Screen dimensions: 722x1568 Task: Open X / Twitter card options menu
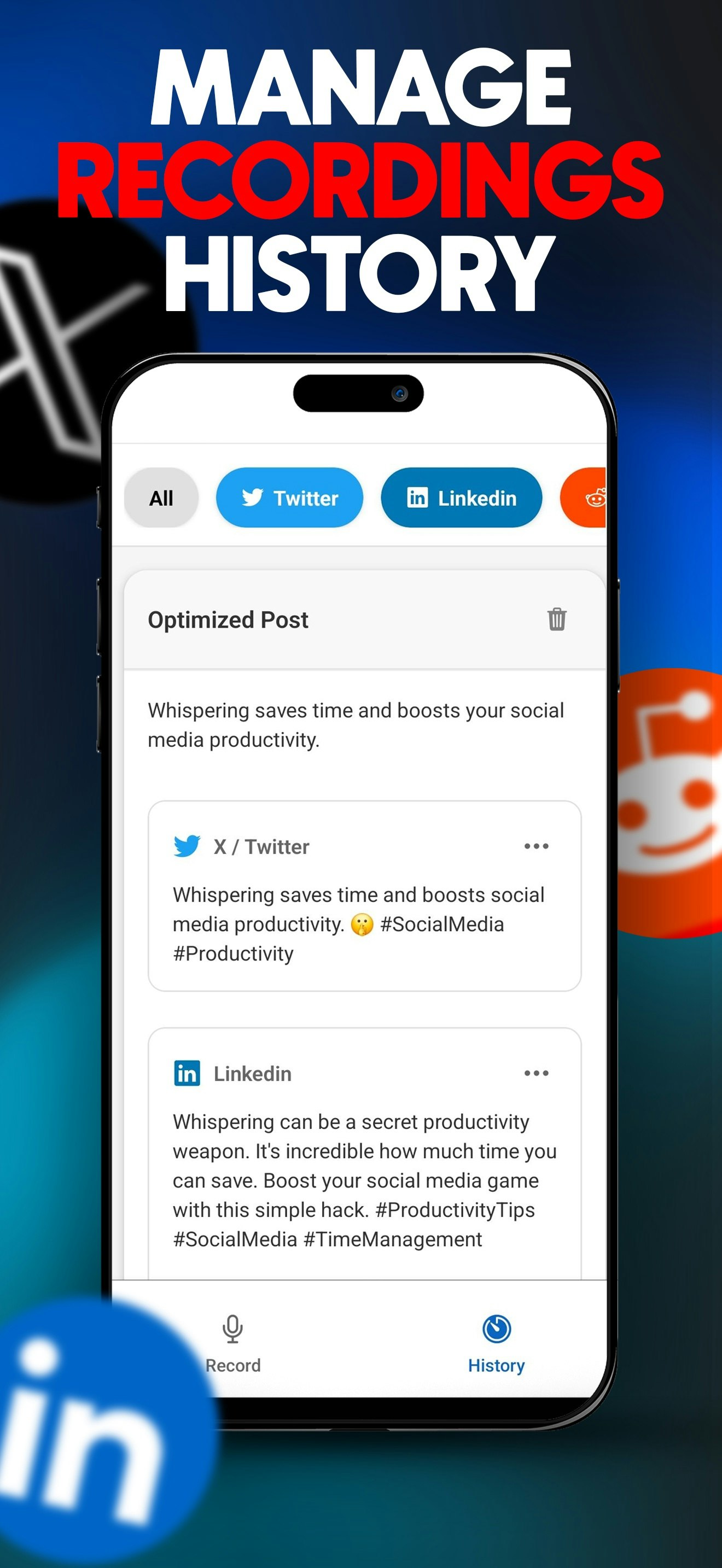535,846
